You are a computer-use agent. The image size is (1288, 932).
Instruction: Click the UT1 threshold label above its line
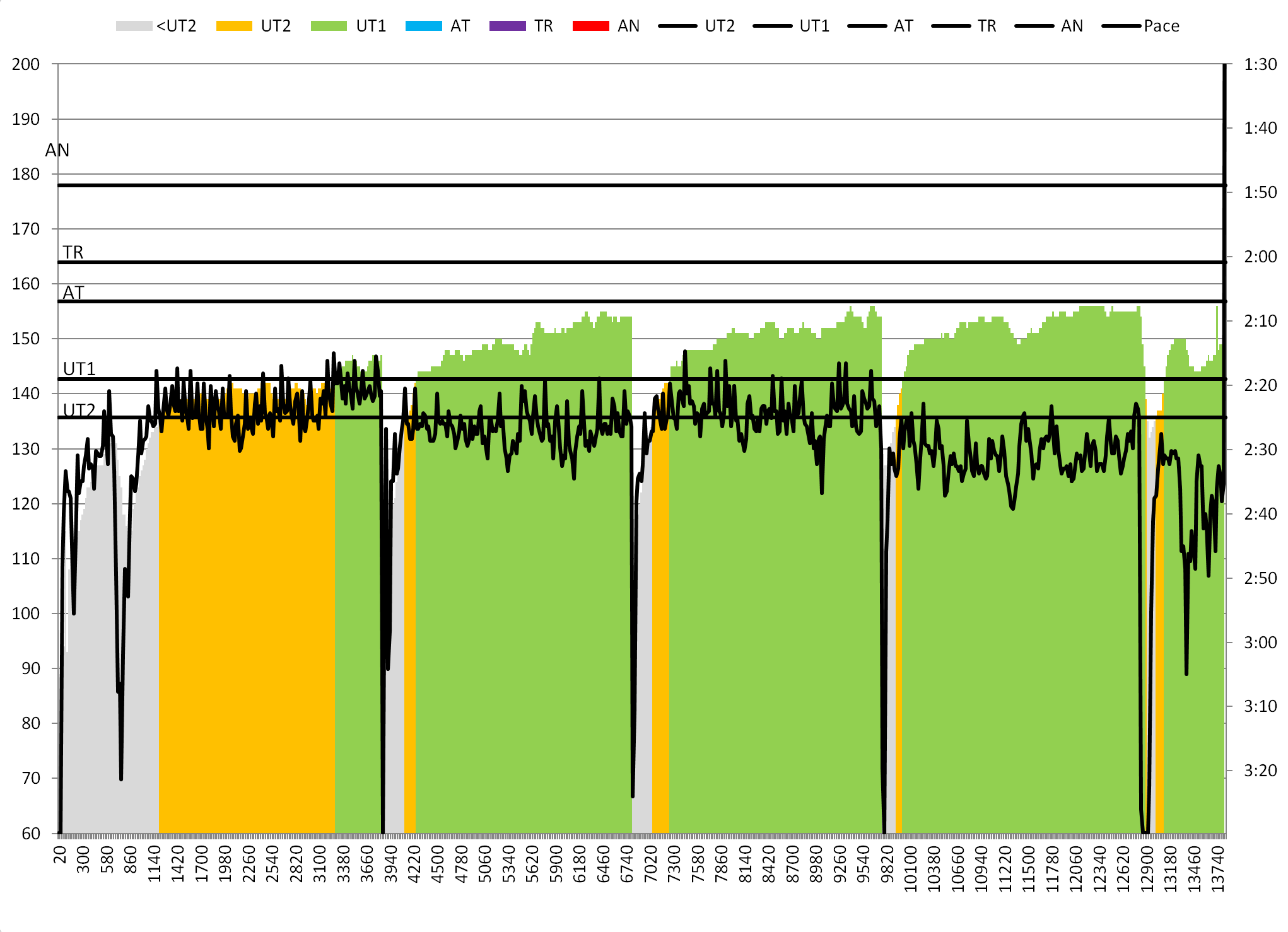click(x=79, y=369)
